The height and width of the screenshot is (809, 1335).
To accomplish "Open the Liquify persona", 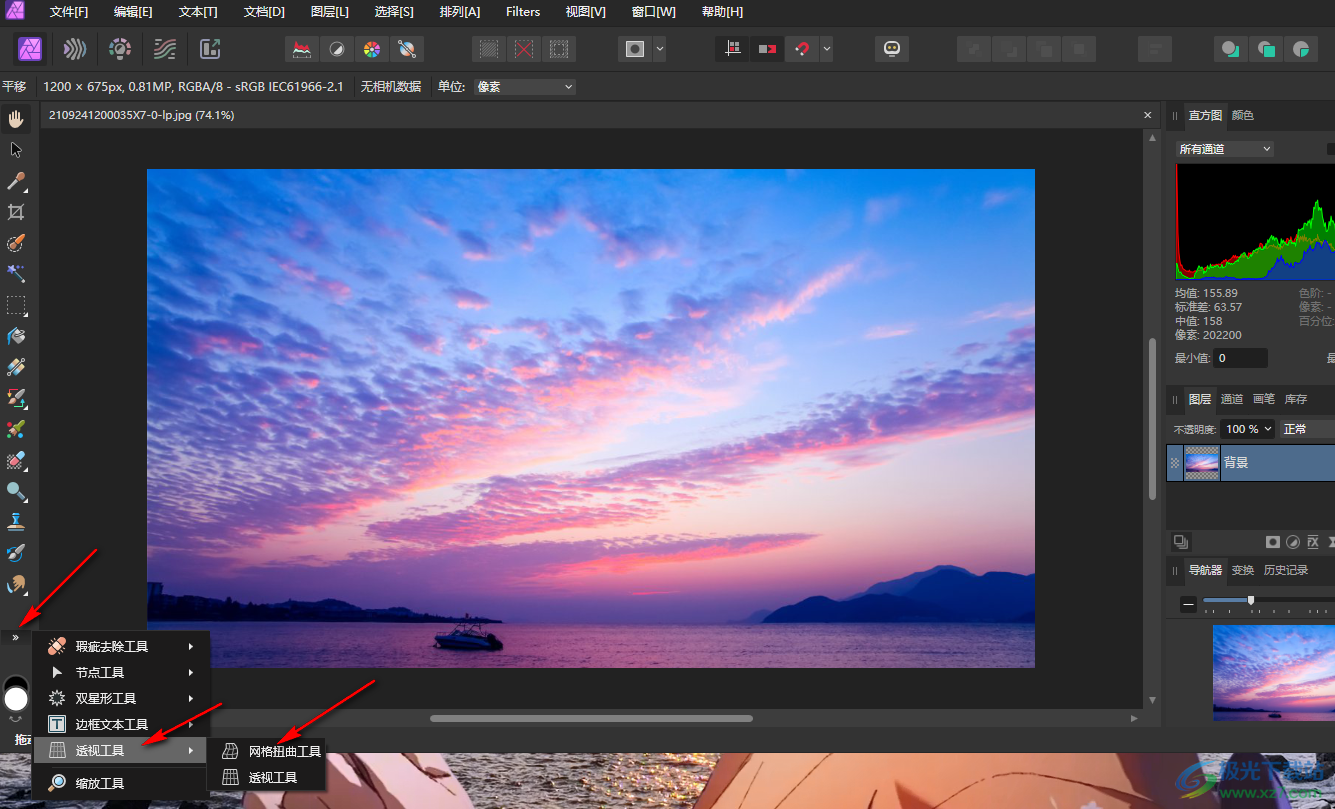I will click(74, 48).
